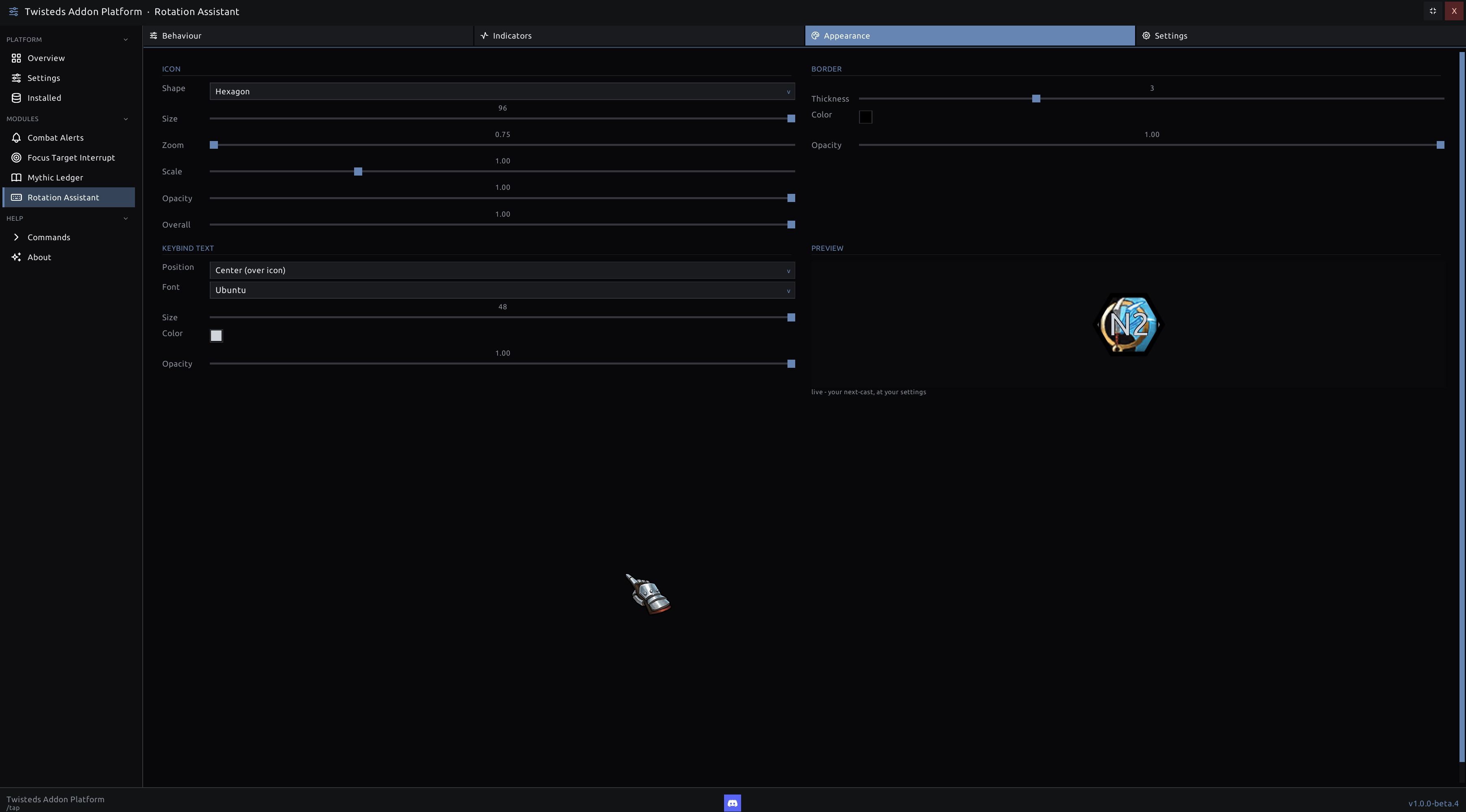The image size is (1466, 812).
Task: Click the Rotation Assistant keyboard icon
Action: click(x=17, y=198)
